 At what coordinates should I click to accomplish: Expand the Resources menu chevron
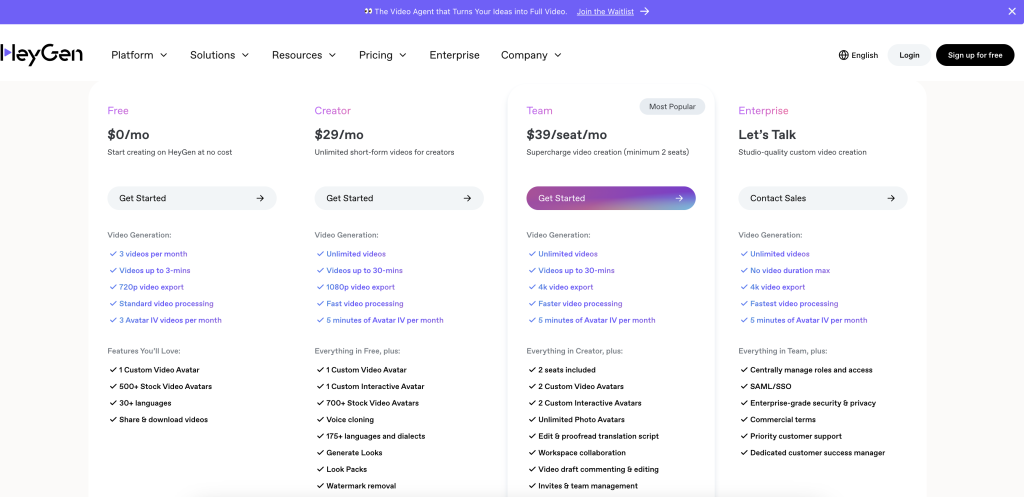[332, 56]
